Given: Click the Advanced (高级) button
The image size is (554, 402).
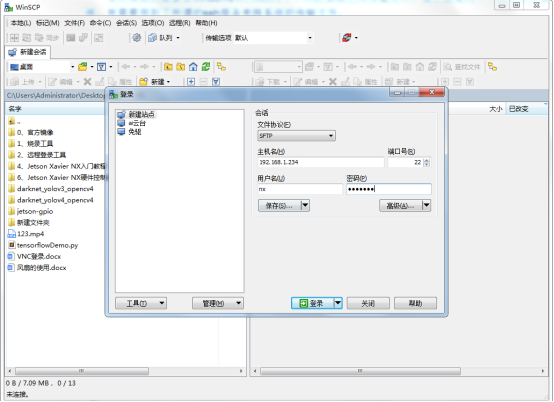Looking at the screenshot, I should (x=401, y=205).
